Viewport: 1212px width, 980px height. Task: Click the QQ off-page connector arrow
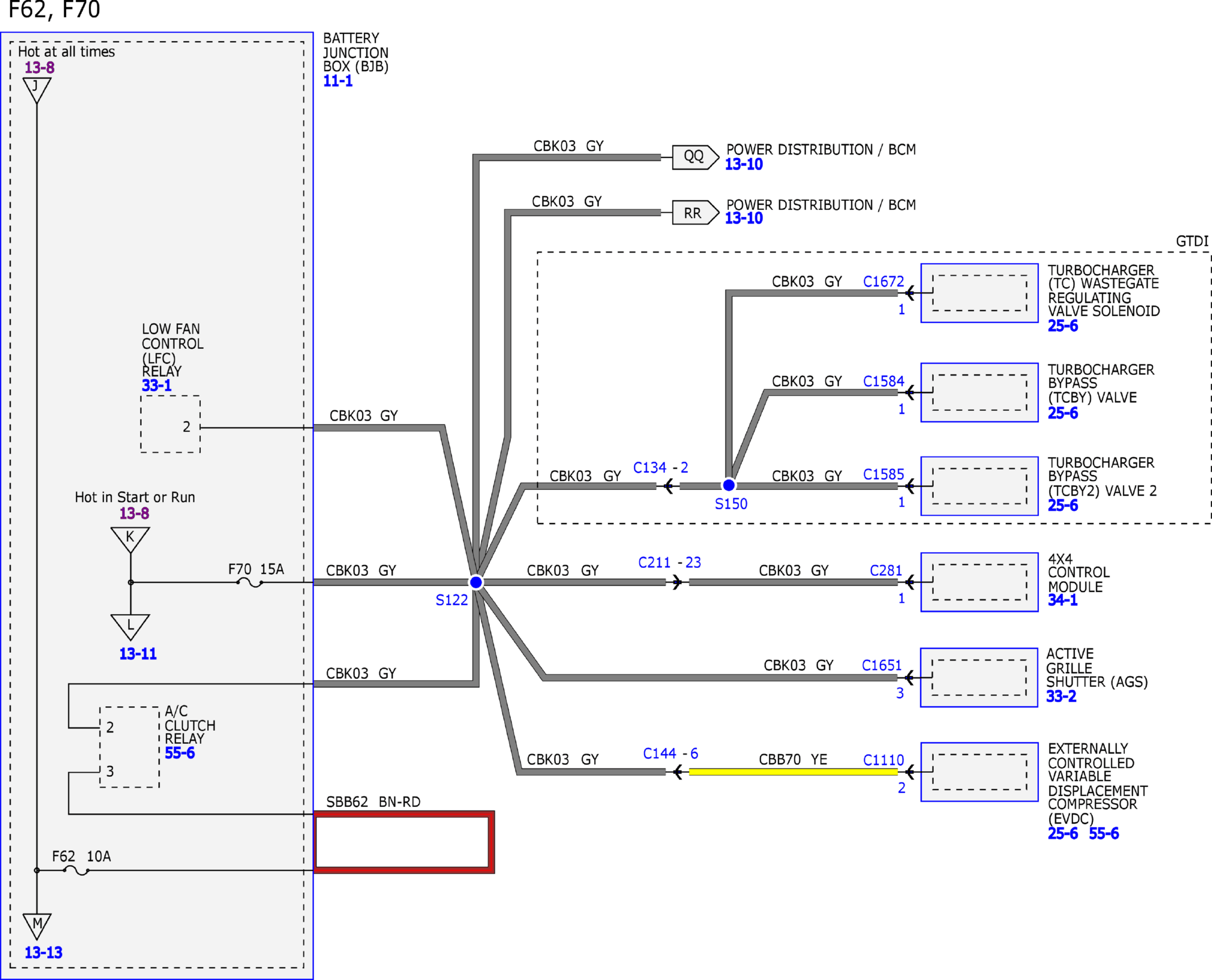coord(695,157)
